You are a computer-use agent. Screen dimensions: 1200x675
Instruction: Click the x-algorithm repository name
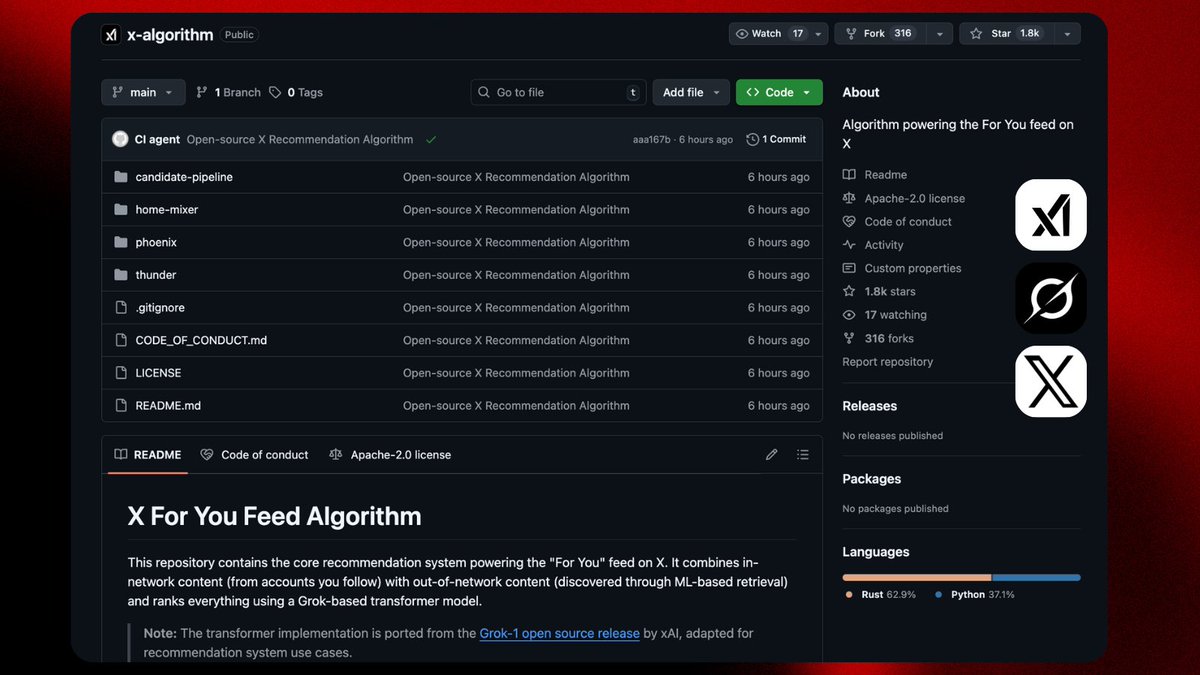pos(170,34)
